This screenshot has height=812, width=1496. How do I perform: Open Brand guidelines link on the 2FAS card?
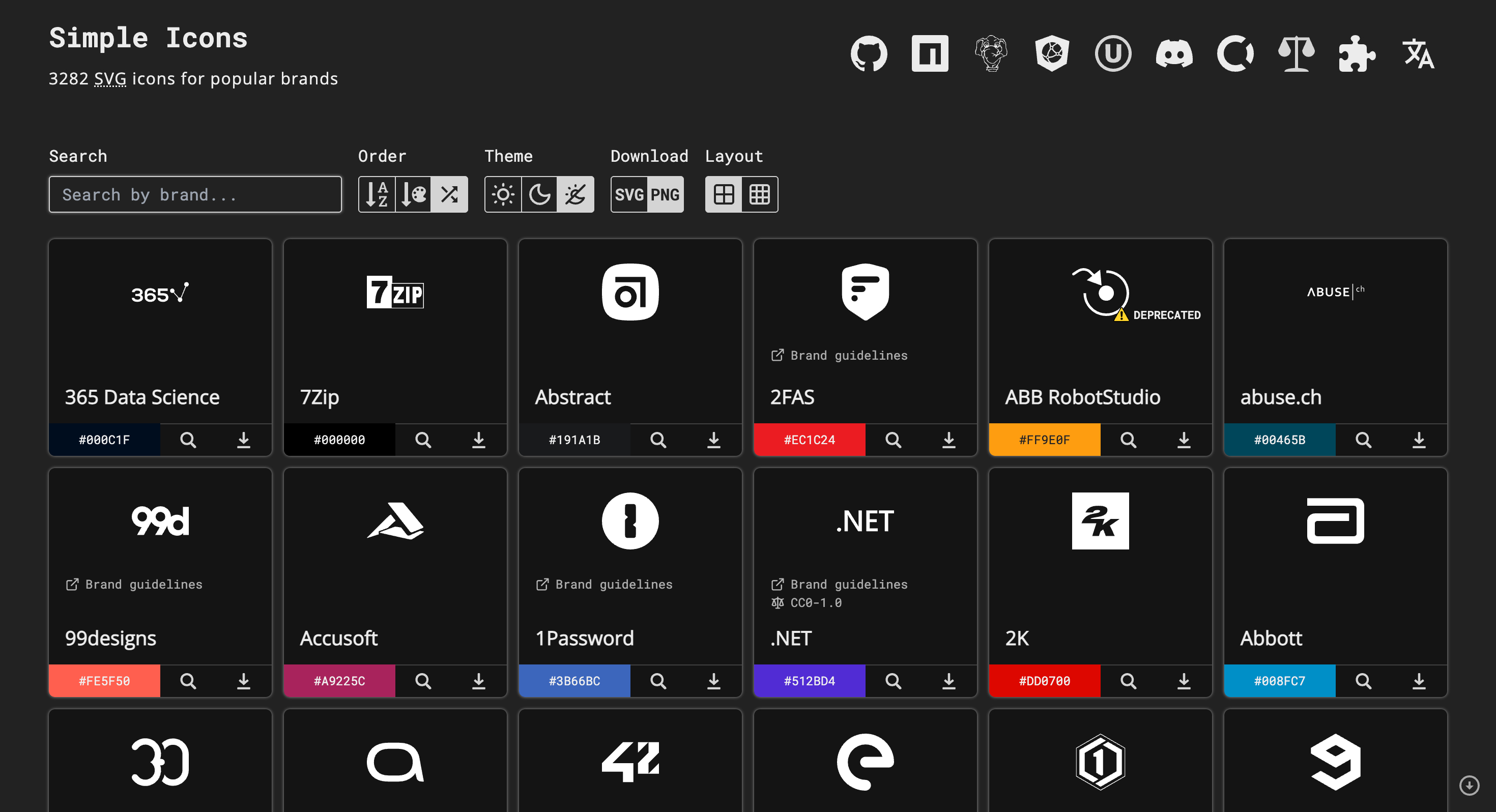(839, 355)
